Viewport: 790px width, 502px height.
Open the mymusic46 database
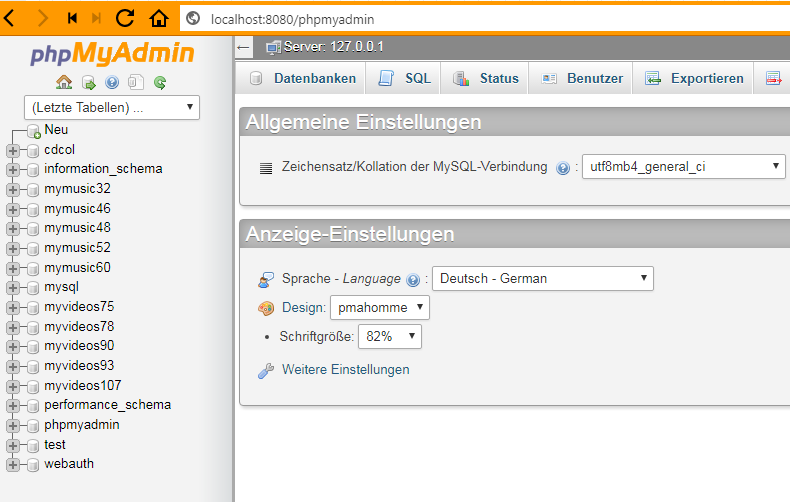pyautogui.click(x=77, y=209)
